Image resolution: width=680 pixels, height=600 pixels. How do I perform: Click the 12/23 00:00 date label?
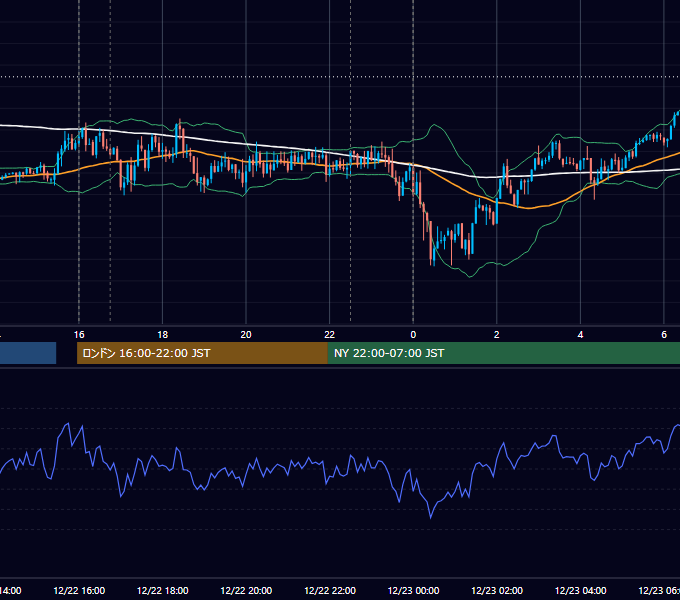[413, 591]
